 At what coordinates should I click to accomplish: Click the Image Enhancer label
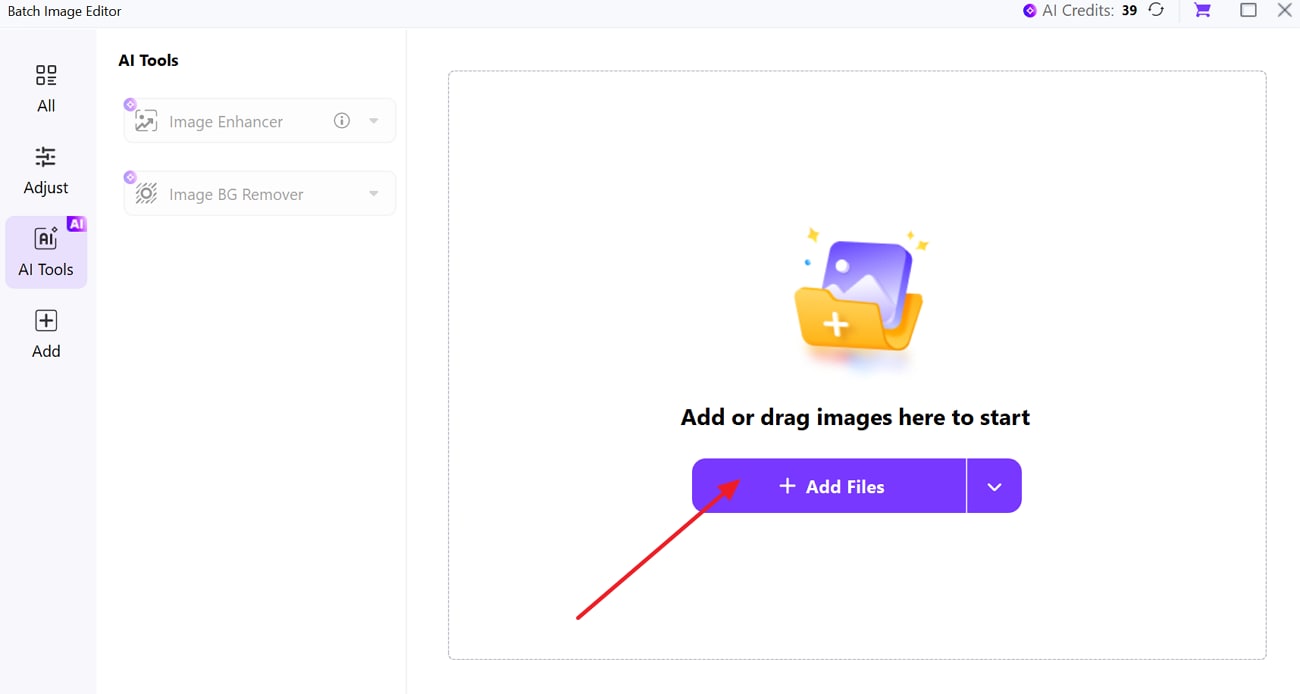pyautogui.click(x=226, y=121)
